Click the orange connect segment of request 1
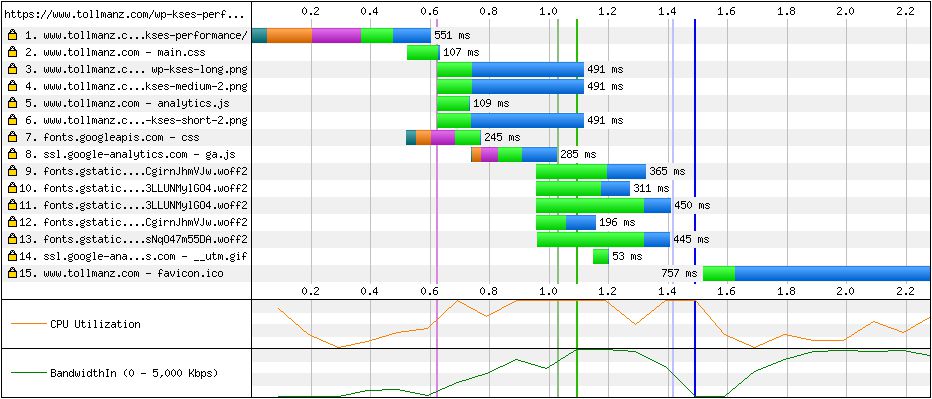 click(289, 36)
